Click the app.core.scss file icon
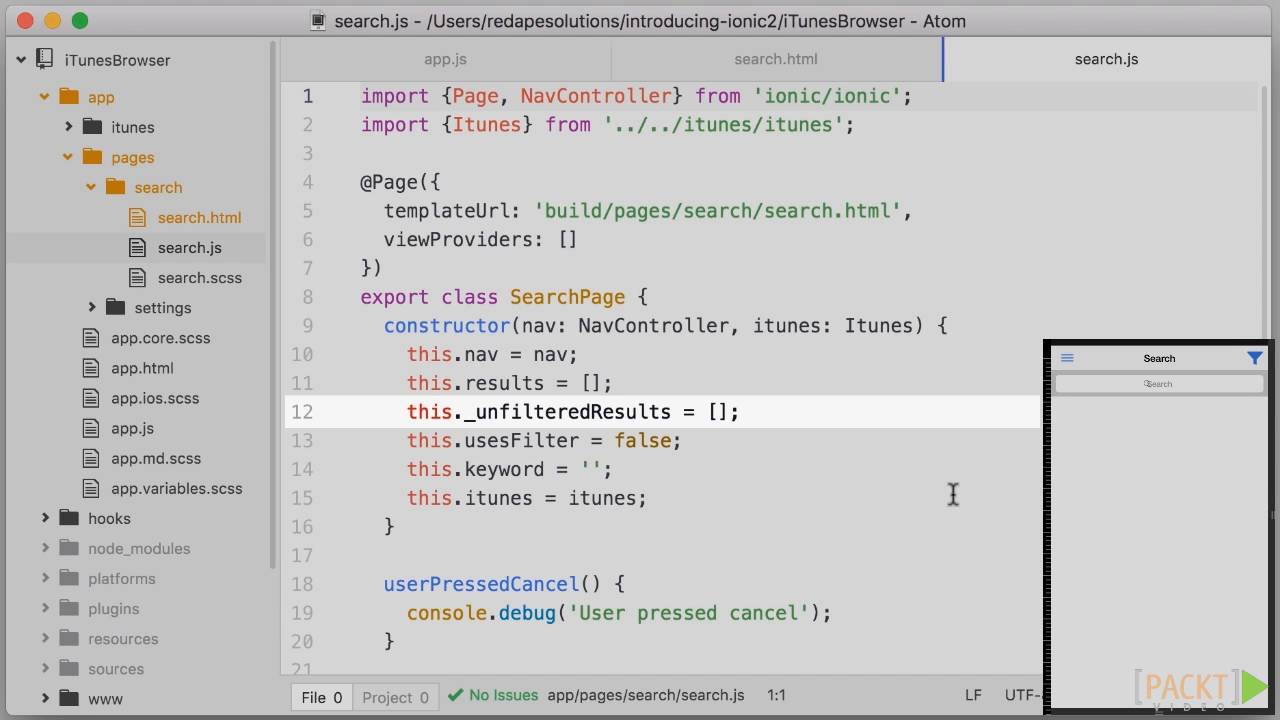This screenshot has height=720, width=1280. tap(92, 337)
